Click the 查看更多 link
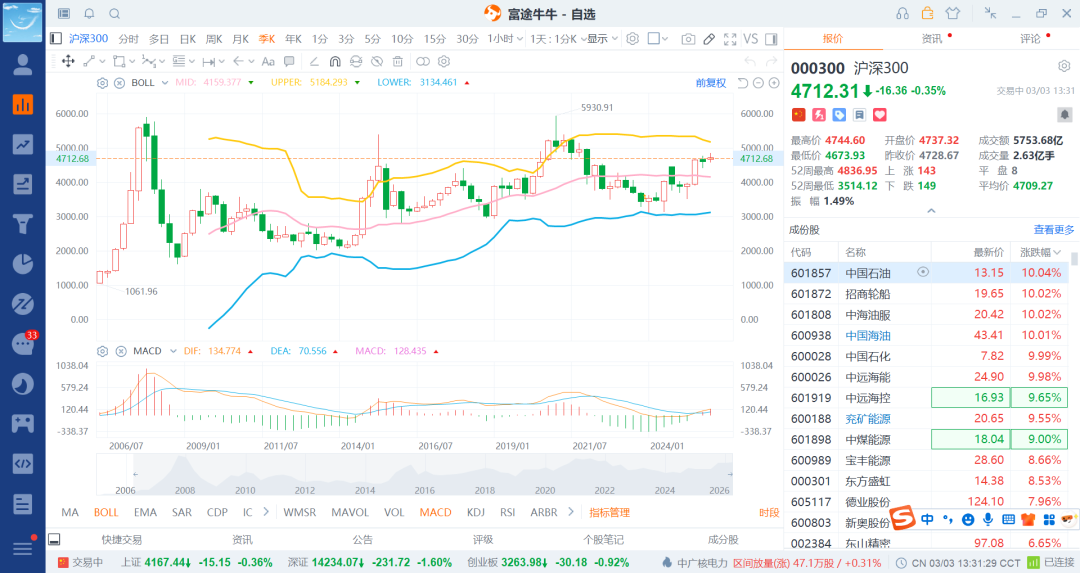The height and width of the screenshot is (573, 1080). pyautogui.click(x=1054, y=230)
